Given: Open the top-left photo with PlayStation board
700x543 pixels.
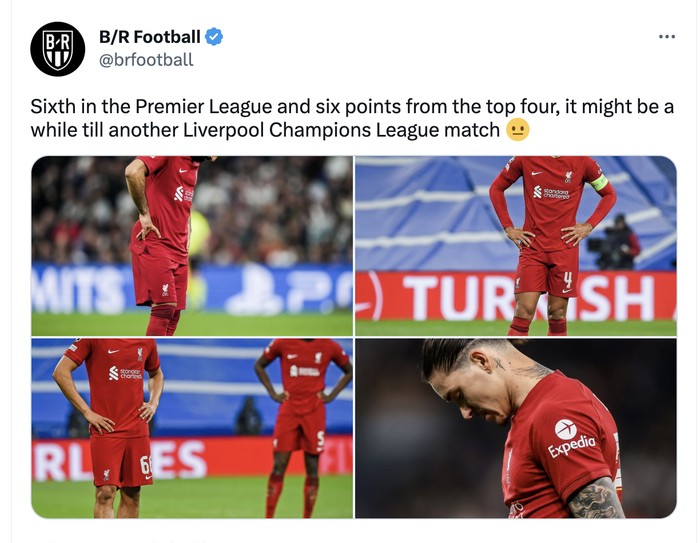Looking at the screenshot, I should click(x=192, y=246).
